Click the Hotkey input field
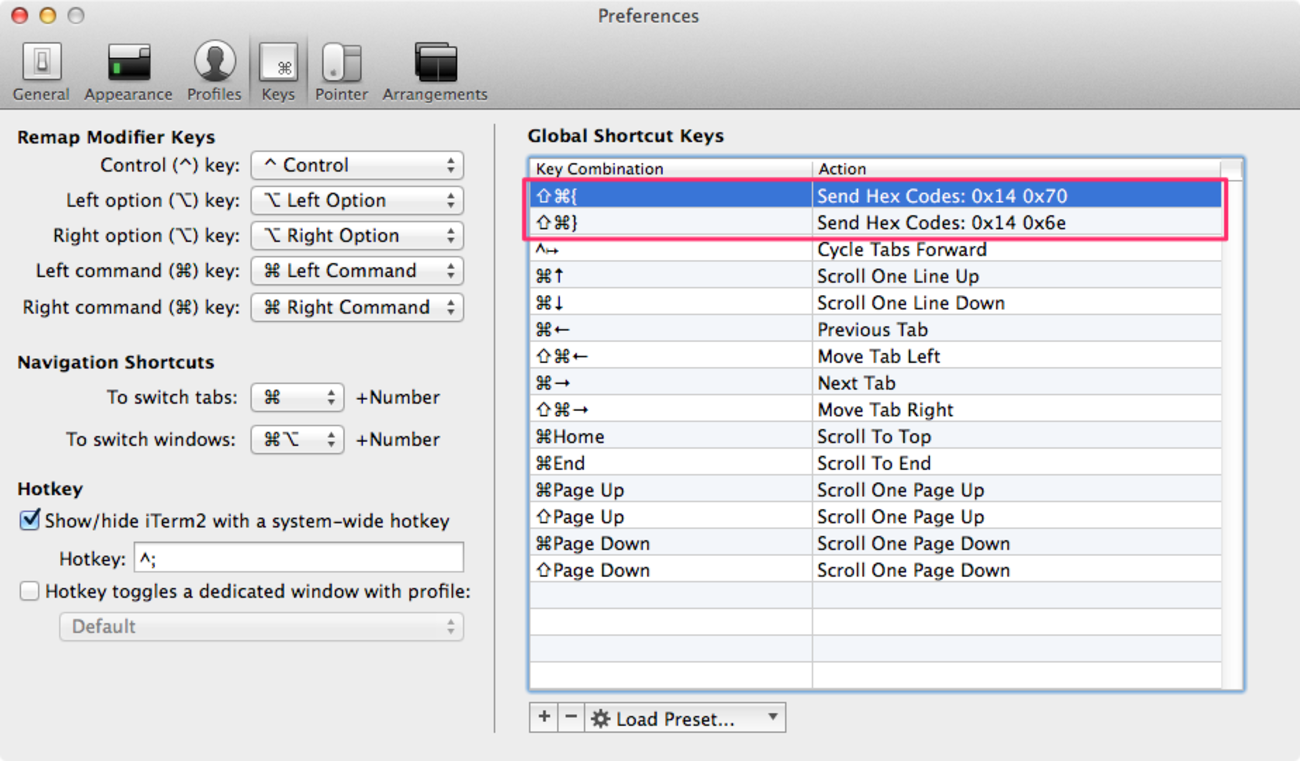Screen dimensions: 1300x761 pyautogui.click(x=299, y=558)
